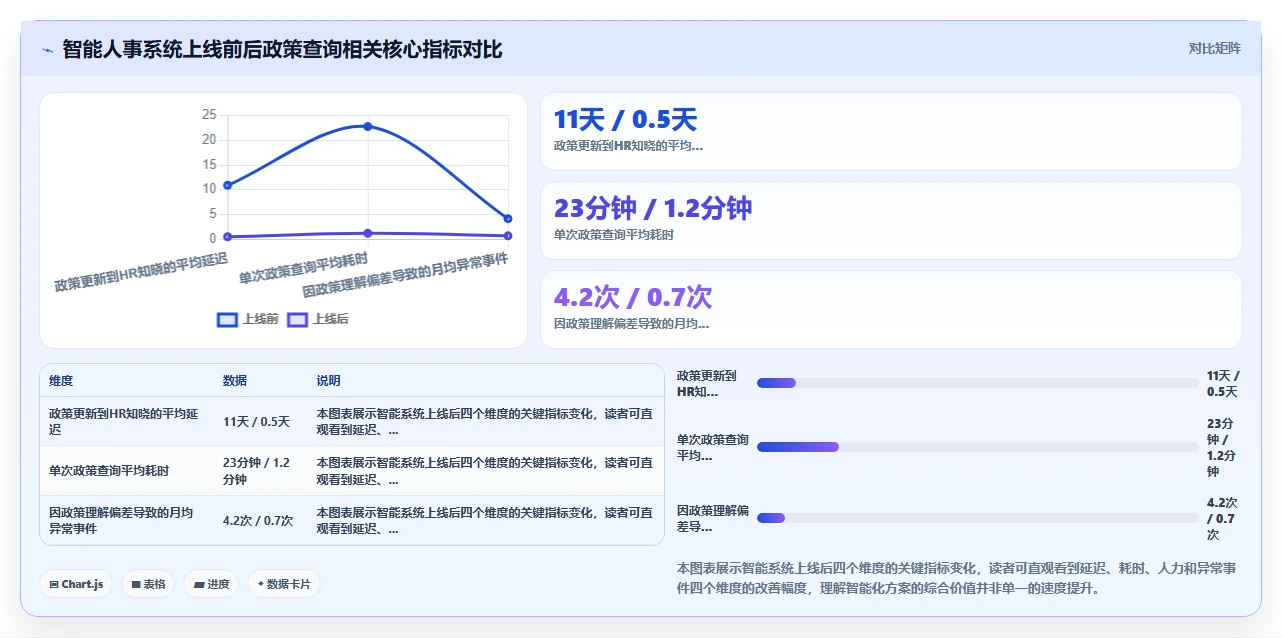Click the Chart.js tag chip
1282x638 pixels.
pyautogui.click(x=76, y=584)
